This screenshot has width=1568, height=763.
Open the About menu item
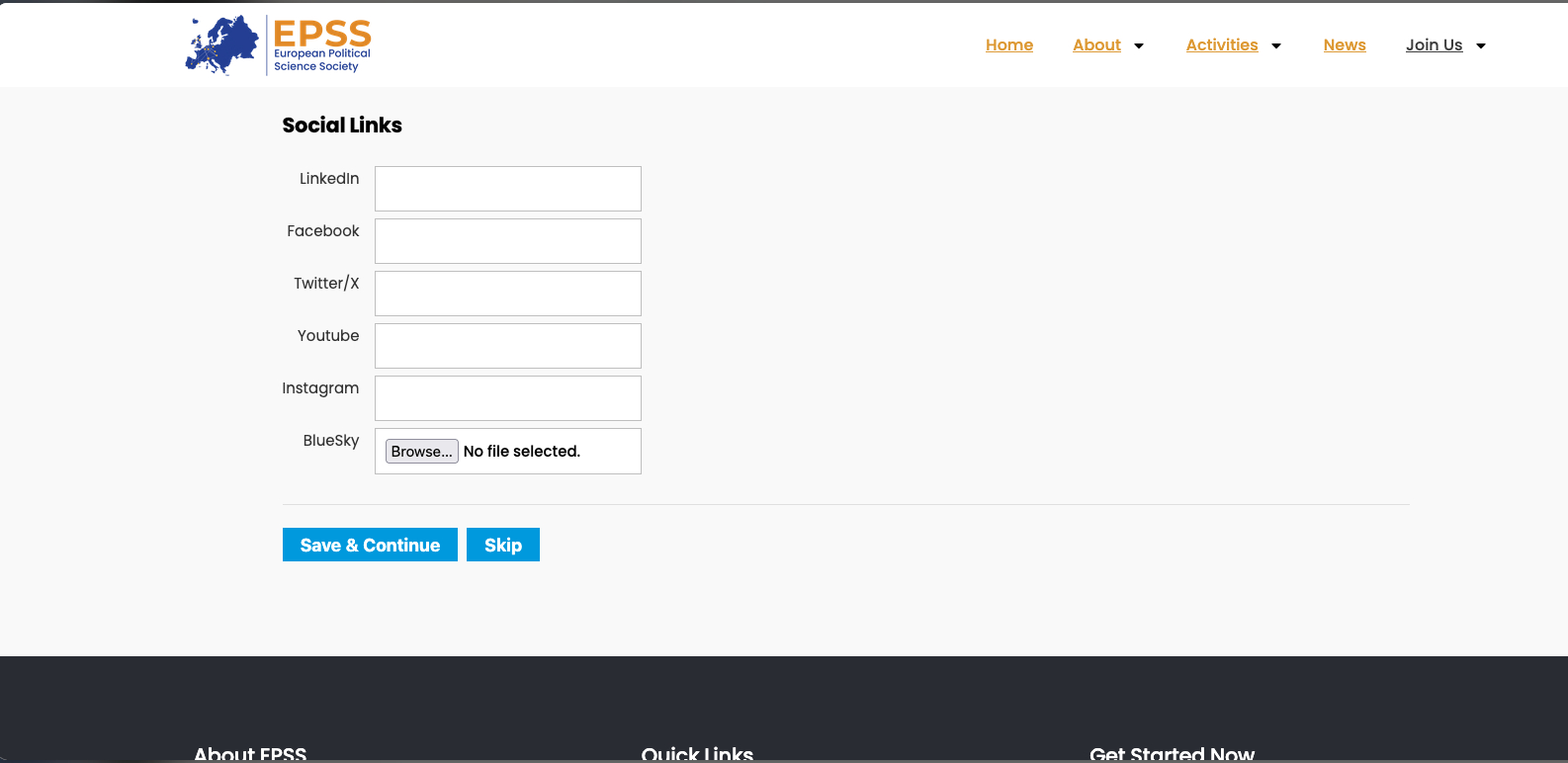point(1096,45)
